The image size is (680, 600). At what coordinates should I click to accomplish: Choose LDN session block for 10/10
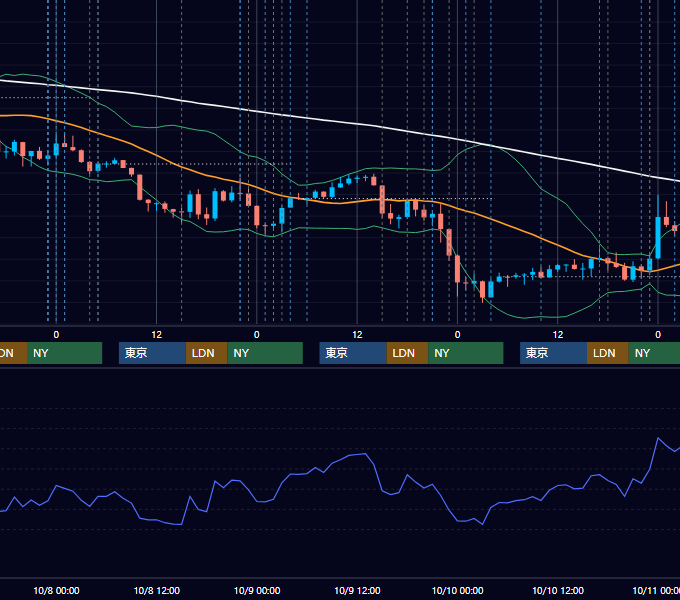608,353
